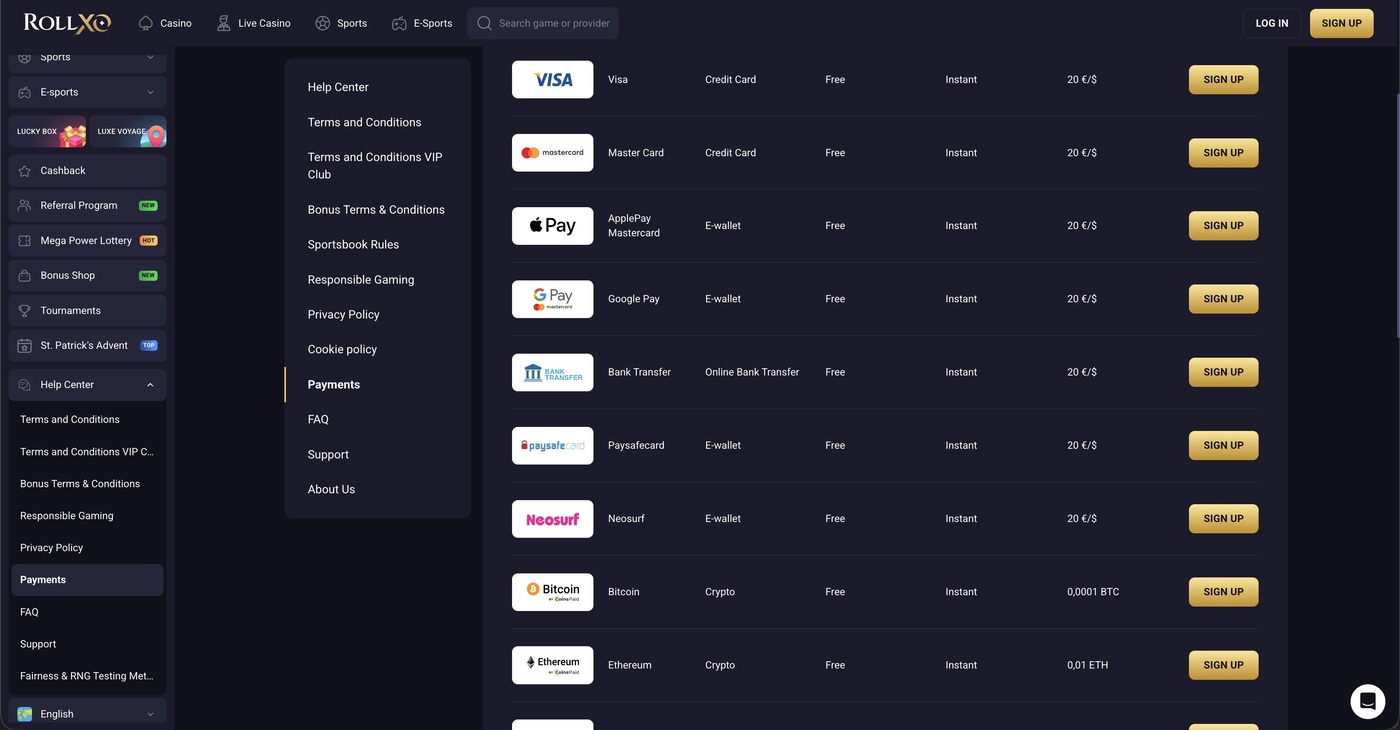
Task: Click the Ethereum logo
Action: coord(553,665)
